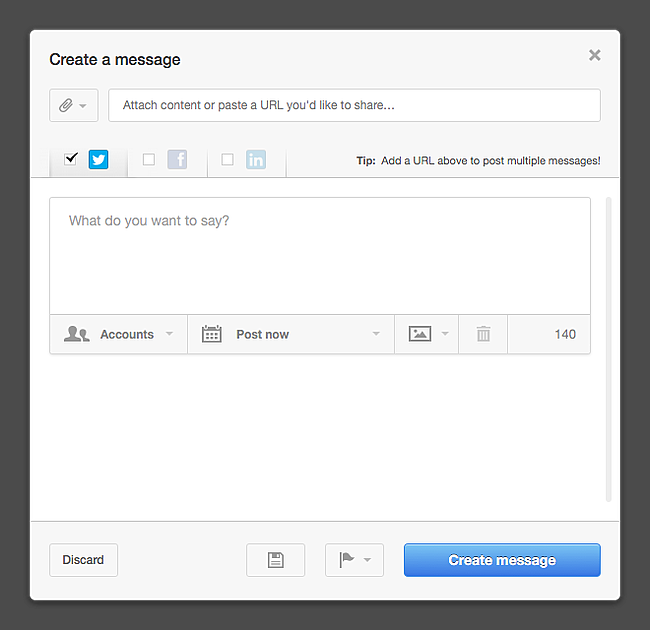Click the trash delete icon
650x630 pixels.
(x=483, y=334)
